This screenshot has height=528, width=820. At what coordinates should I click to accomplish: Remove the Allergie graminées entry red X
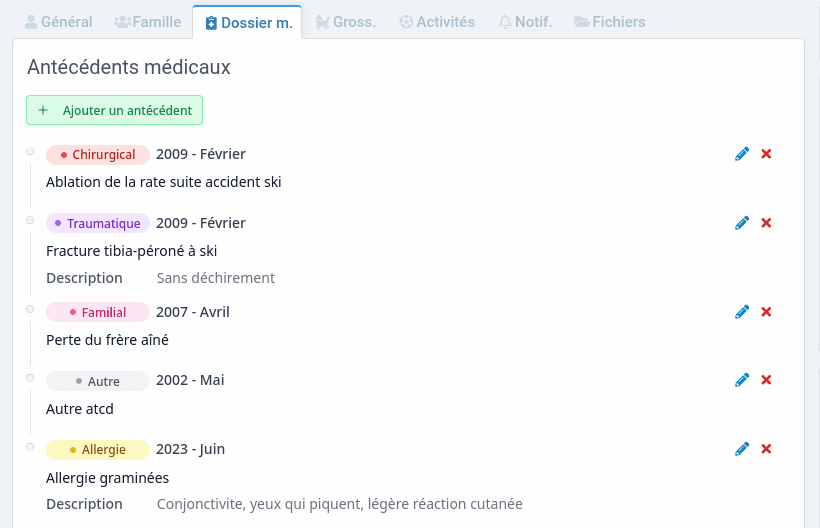pos(766,449)
